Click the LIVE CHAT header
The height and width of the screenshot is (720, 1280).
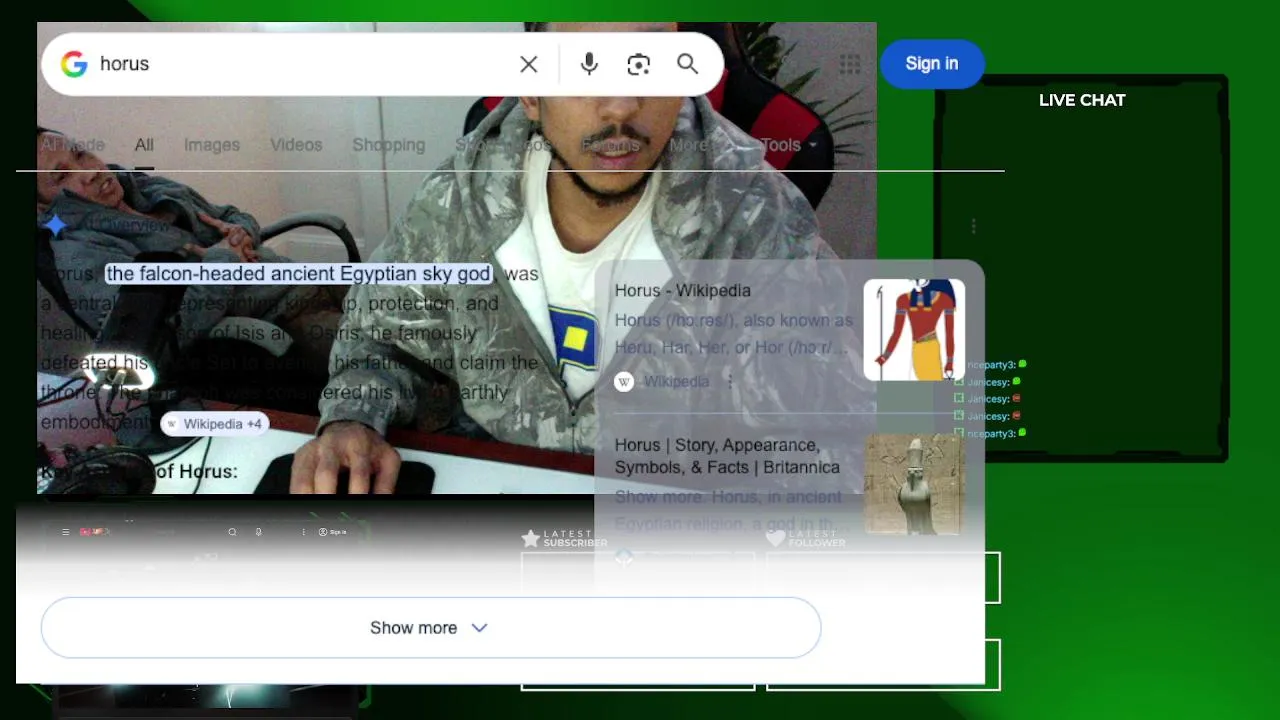coord(1082,100)
